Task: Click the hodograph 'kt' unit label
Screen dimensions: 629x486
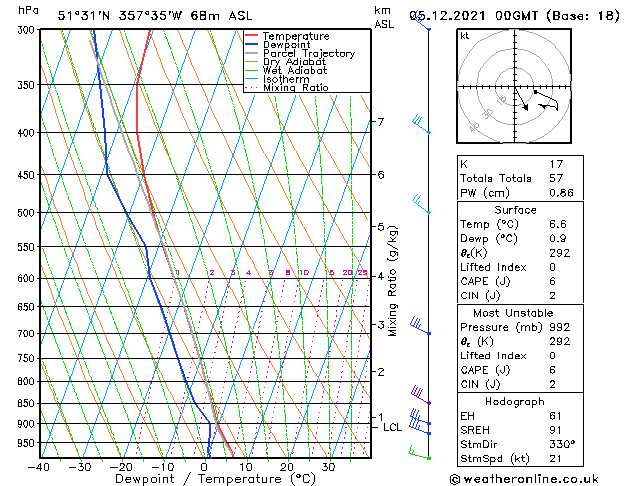Action: [465, 36]
